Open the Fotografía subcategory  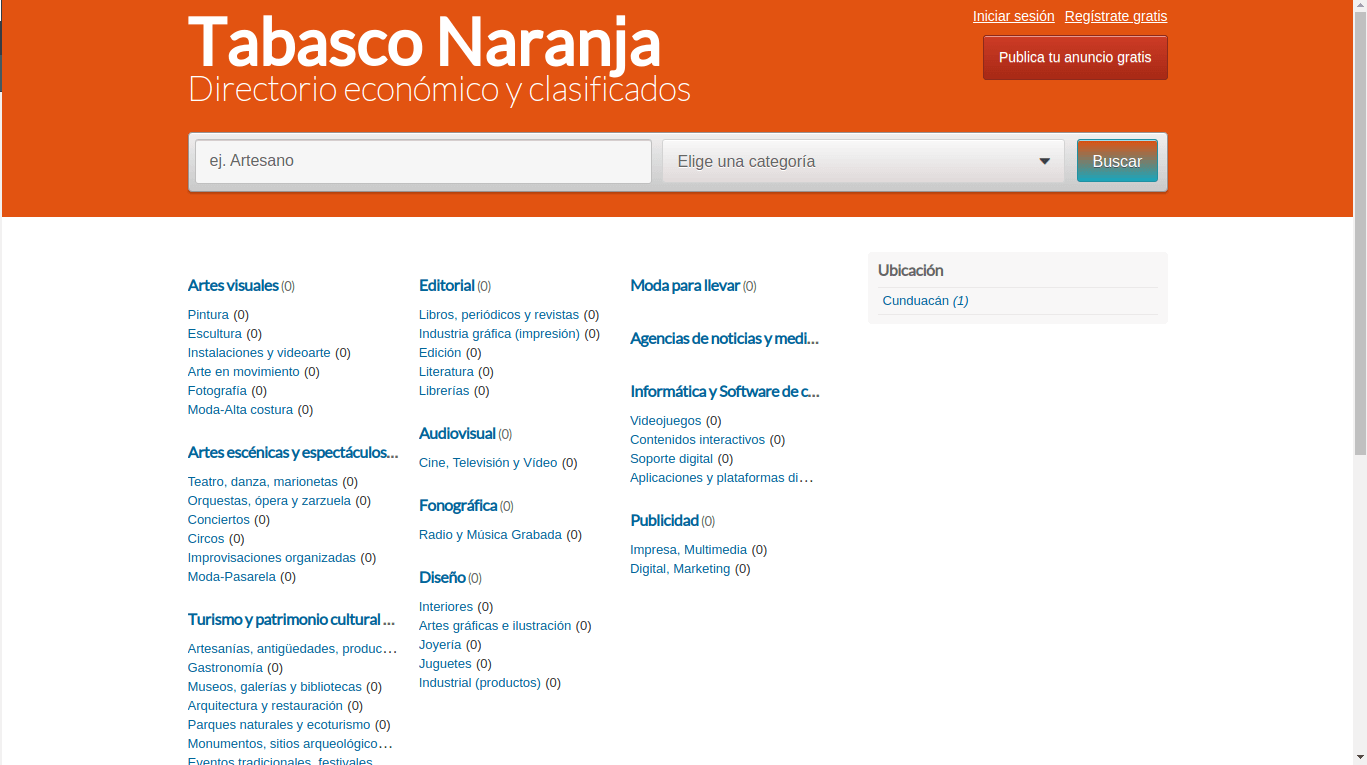click(x=217, y=391)
